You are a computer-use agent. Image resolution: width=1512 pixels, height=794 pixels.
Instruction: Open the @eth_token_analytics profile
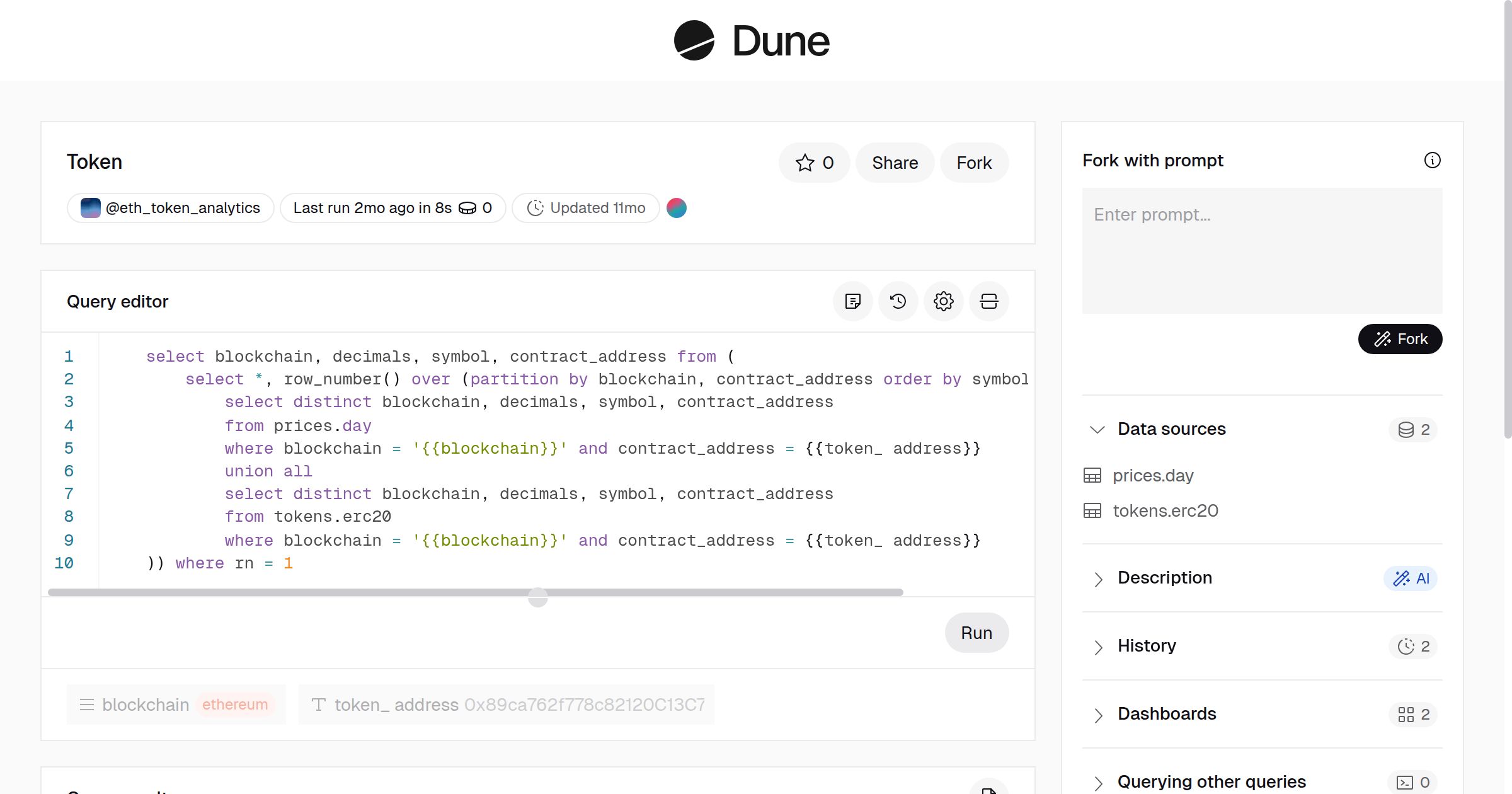click(170, 207)
